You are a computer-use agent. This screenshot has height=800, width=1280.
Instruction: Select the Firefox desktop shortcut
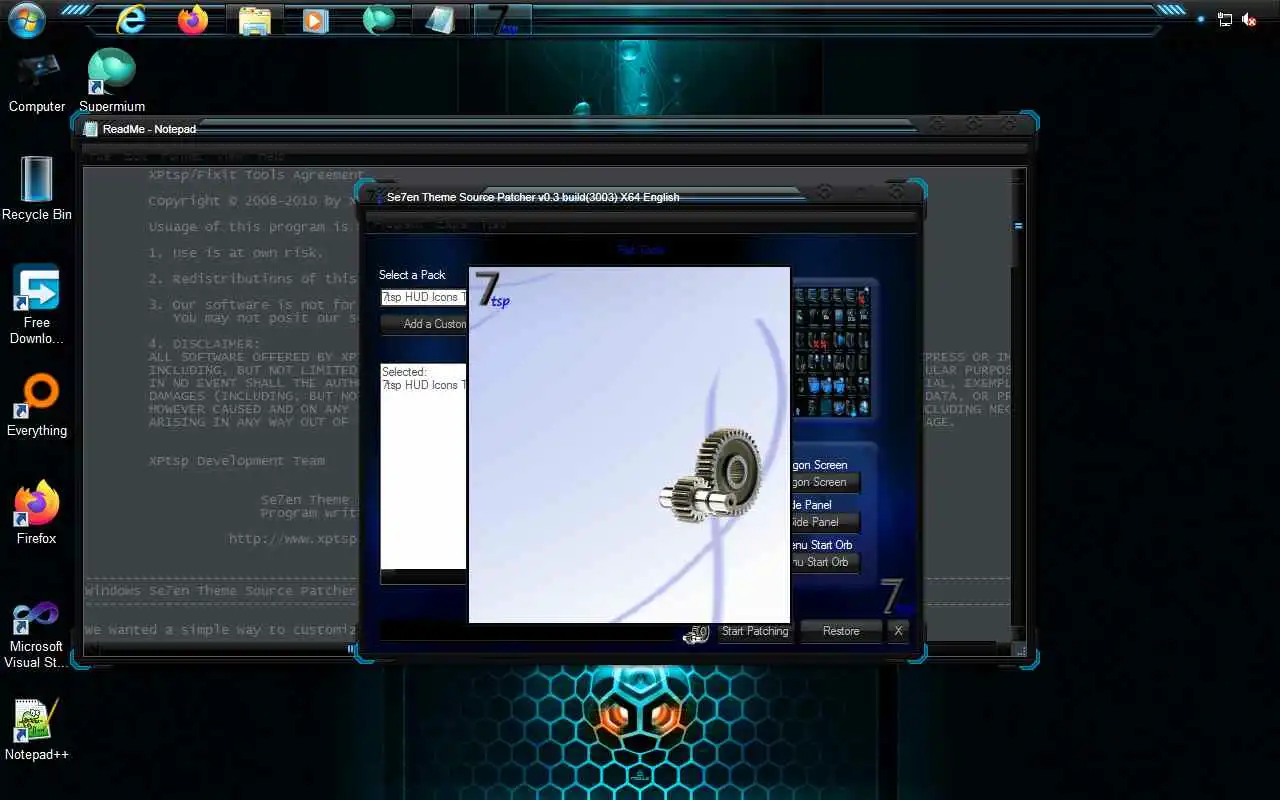(37, 514)
